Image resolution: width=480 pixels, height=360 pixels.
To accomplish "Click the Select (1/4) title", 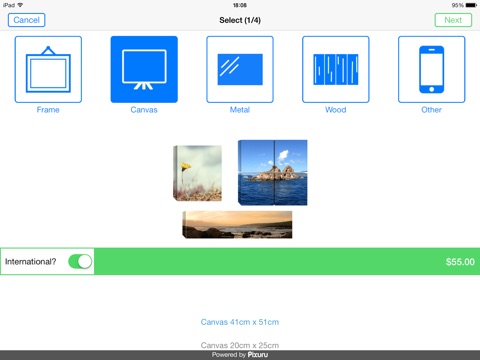I will (x=240, y=20).
